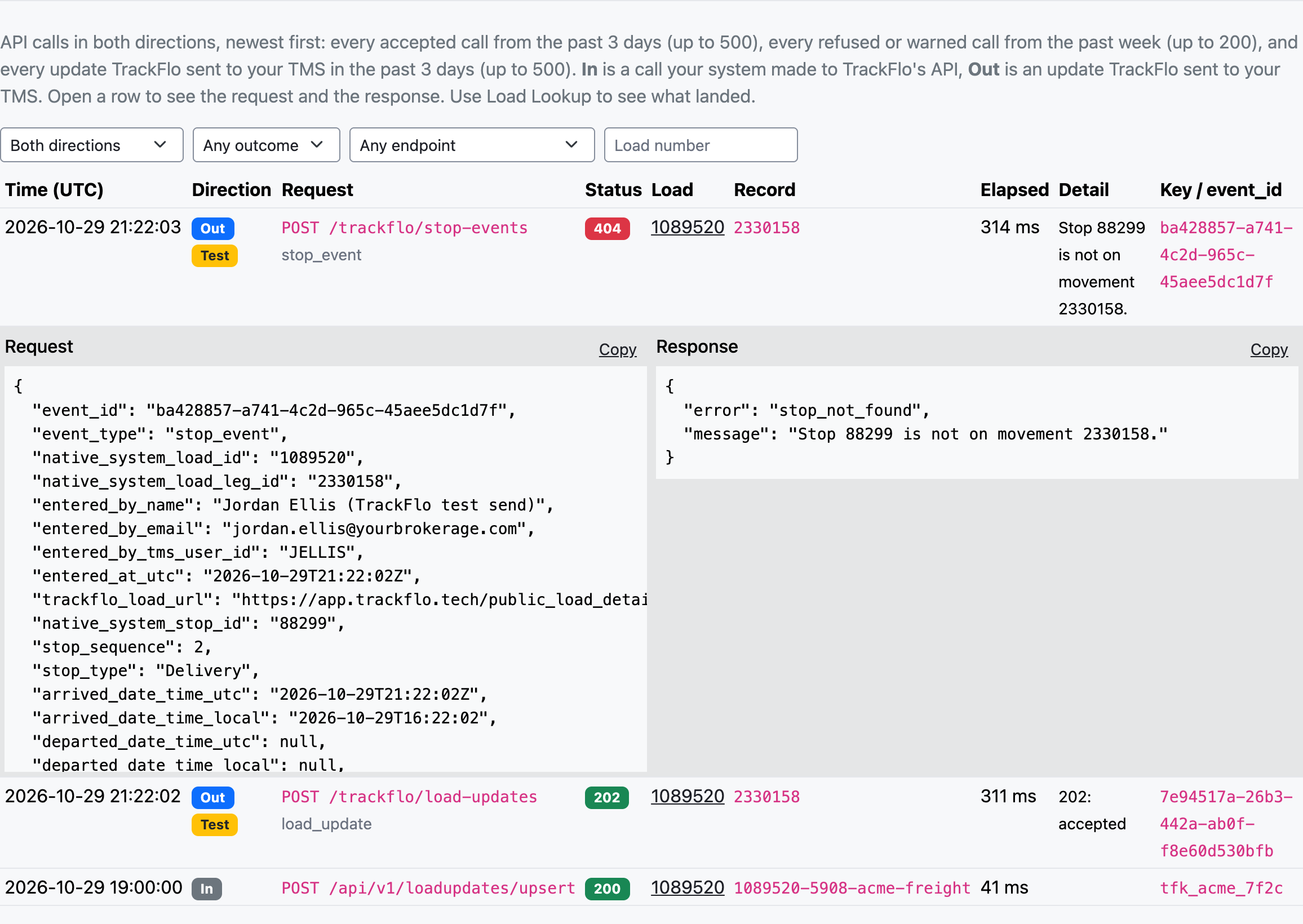Click the "Stop 88299 is not on movement" detail
1303x924 pixels.
click(1101, 269)
